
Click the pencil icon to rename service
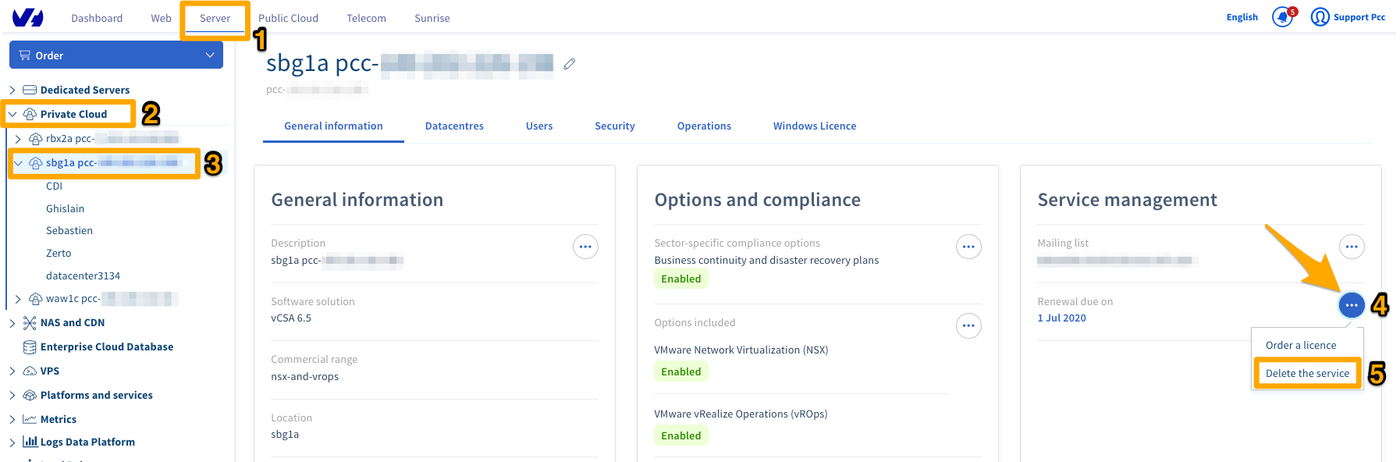(569, 64)
